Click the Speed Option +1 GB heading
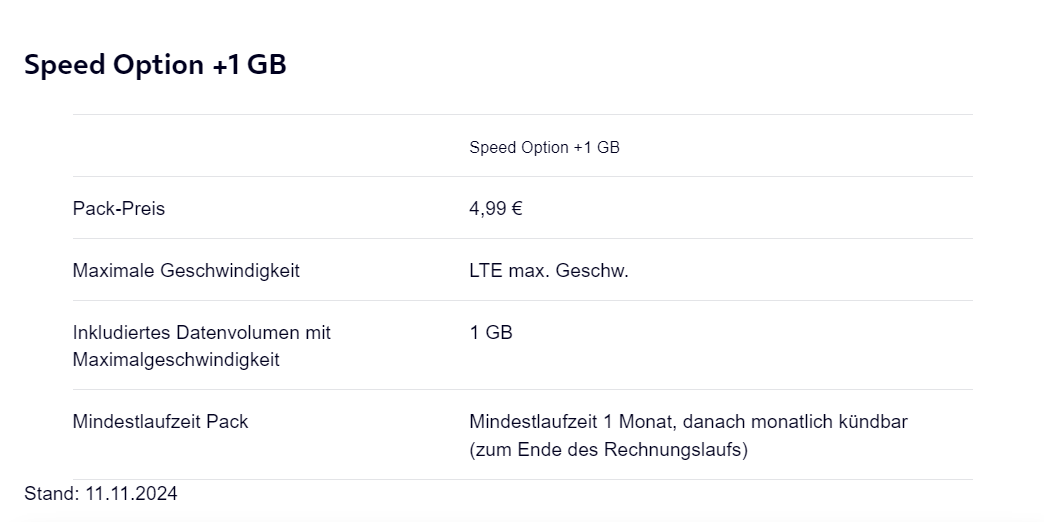Screen dimensions: 1044x522 pyautogui.click(x=155, y=65)
